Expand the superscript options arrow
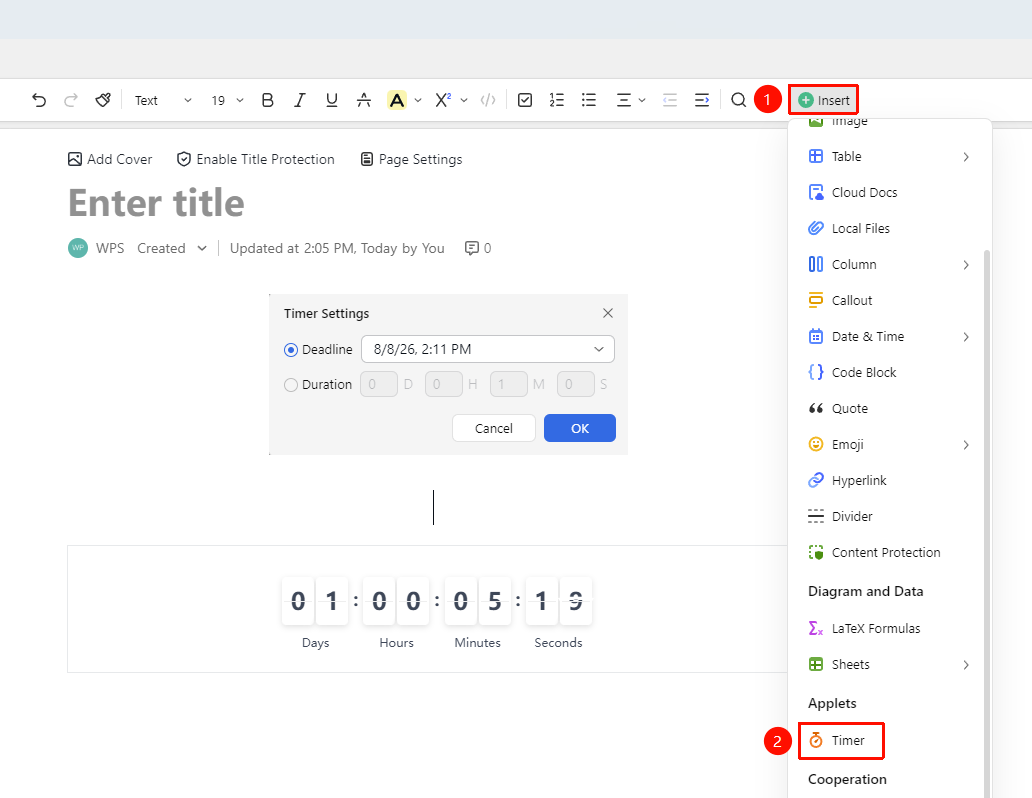Image resolution: width=1032 pixels, height=798 pixels. [464, 100]
